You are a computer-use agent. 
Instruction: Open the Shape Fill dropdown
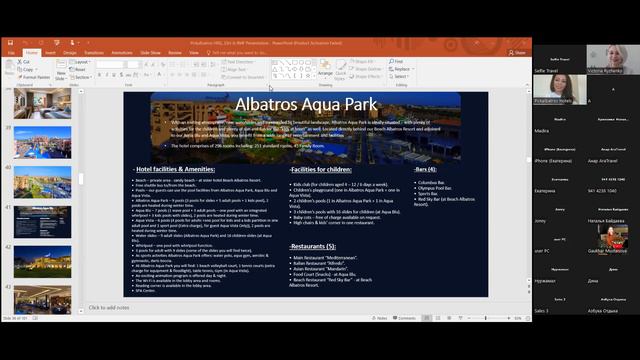363,61
